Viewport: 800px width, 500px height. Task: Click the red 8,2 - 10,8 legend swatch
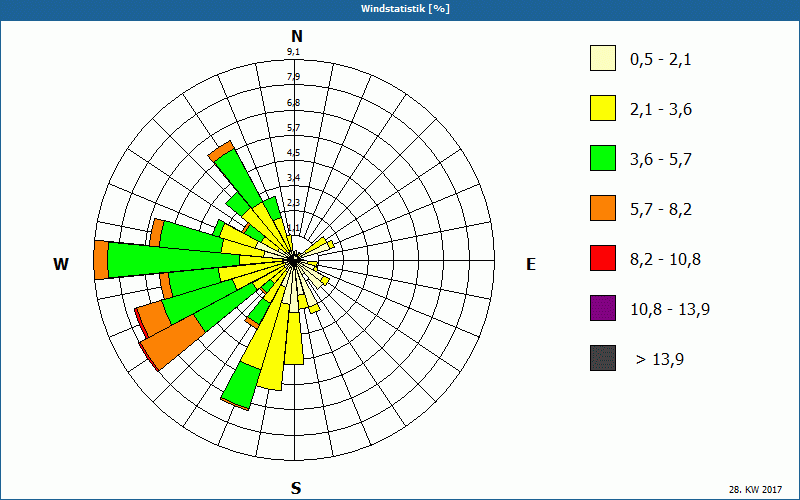click(603, 258)
